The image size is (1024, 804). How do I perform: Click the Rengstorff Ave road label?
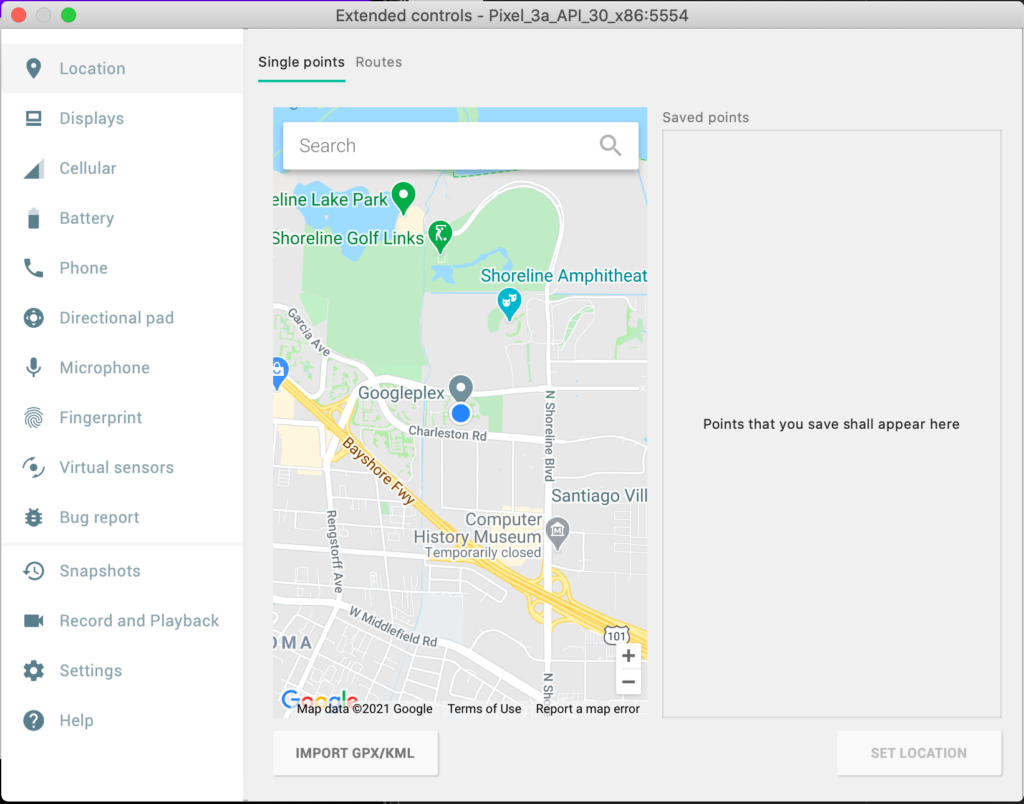334,552
